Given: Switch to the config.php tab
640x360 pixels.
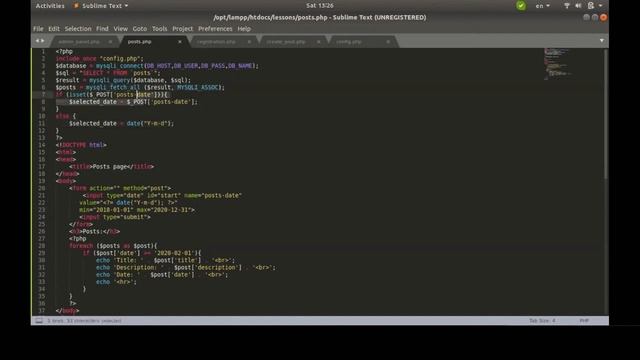Looking at the screenshot, I should 349,42.
